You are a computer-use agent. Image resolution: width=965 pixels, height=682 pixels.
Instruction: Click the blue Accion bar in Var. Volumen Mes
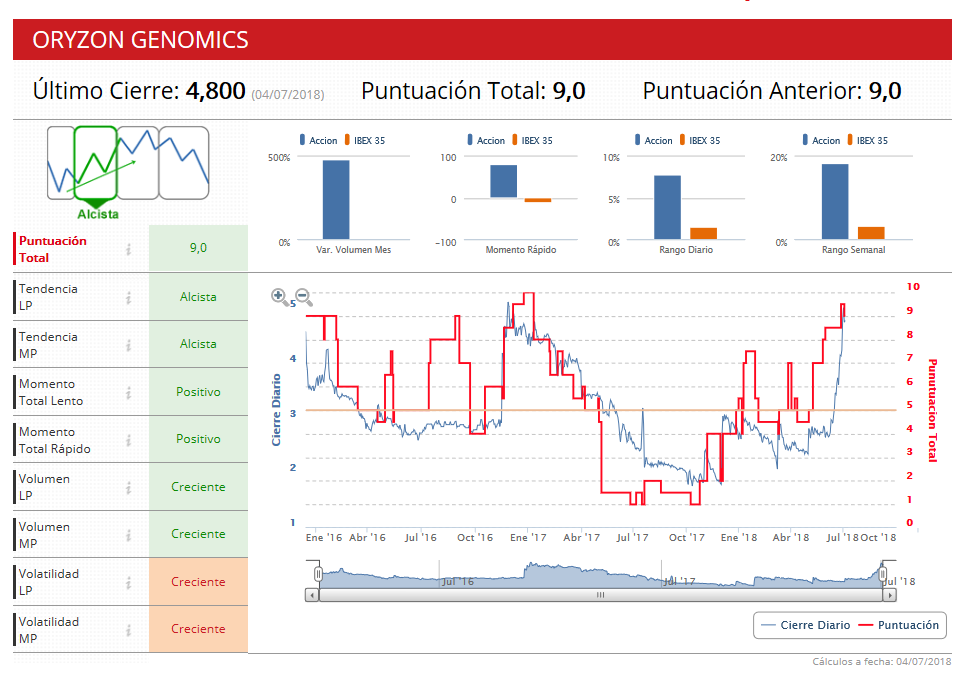click(x=336, y=199)
